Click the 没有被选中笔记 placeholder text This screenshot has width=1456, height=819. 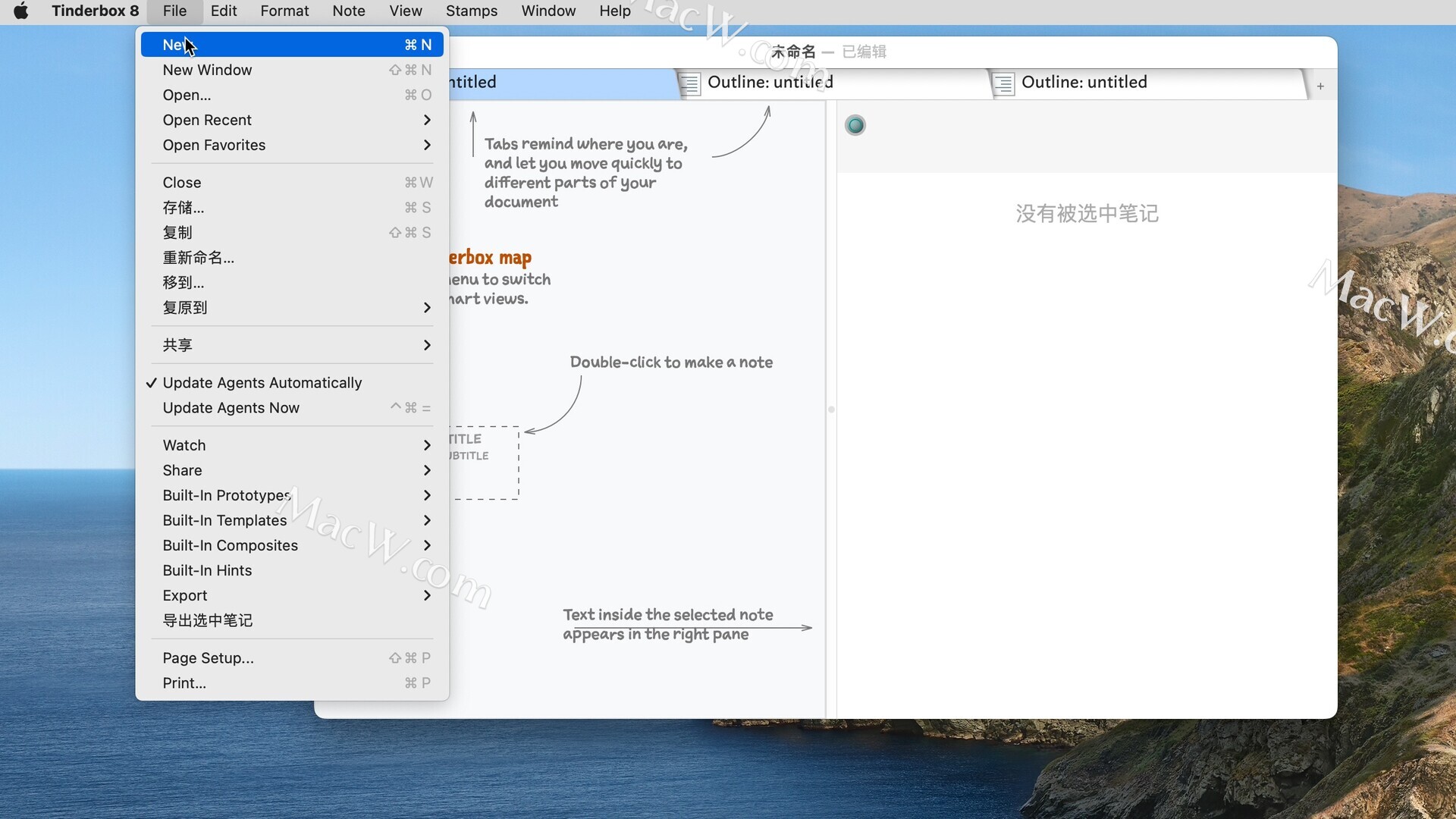click(1087, 214)
